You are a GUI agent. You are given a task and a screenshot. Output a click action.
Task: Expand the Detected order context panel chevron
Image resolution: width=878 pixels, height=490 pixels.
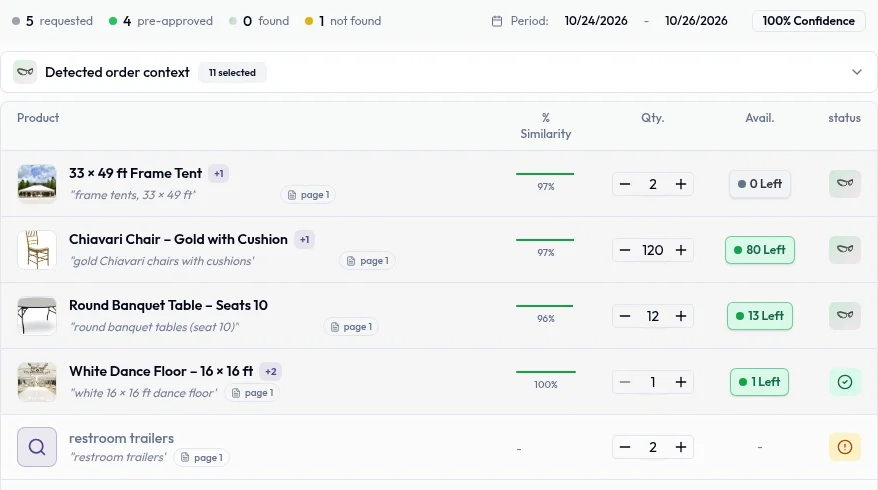coord(856,72)
